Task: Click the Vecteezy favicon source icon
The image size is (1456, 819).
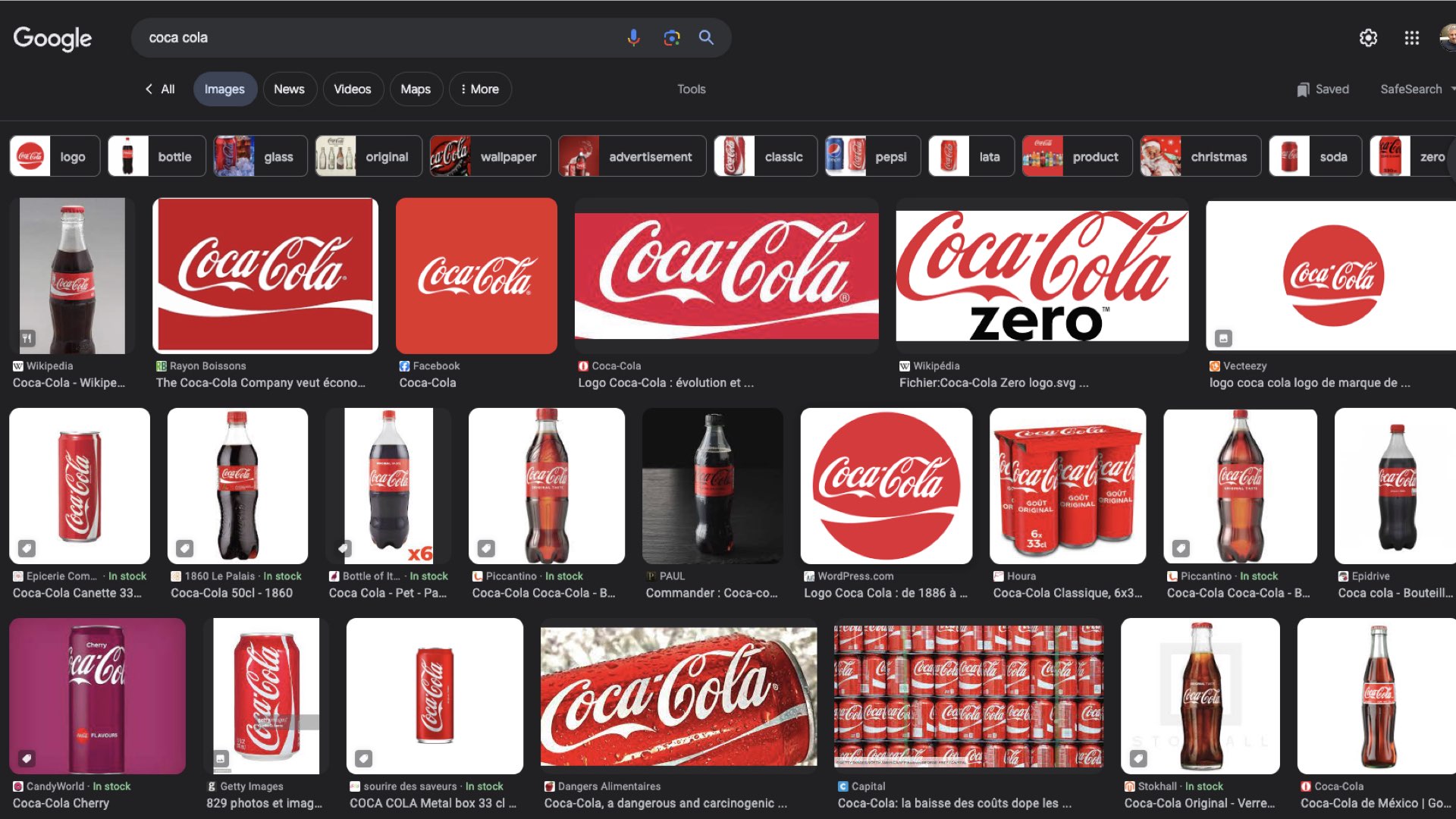Action: pos(1214,366)
